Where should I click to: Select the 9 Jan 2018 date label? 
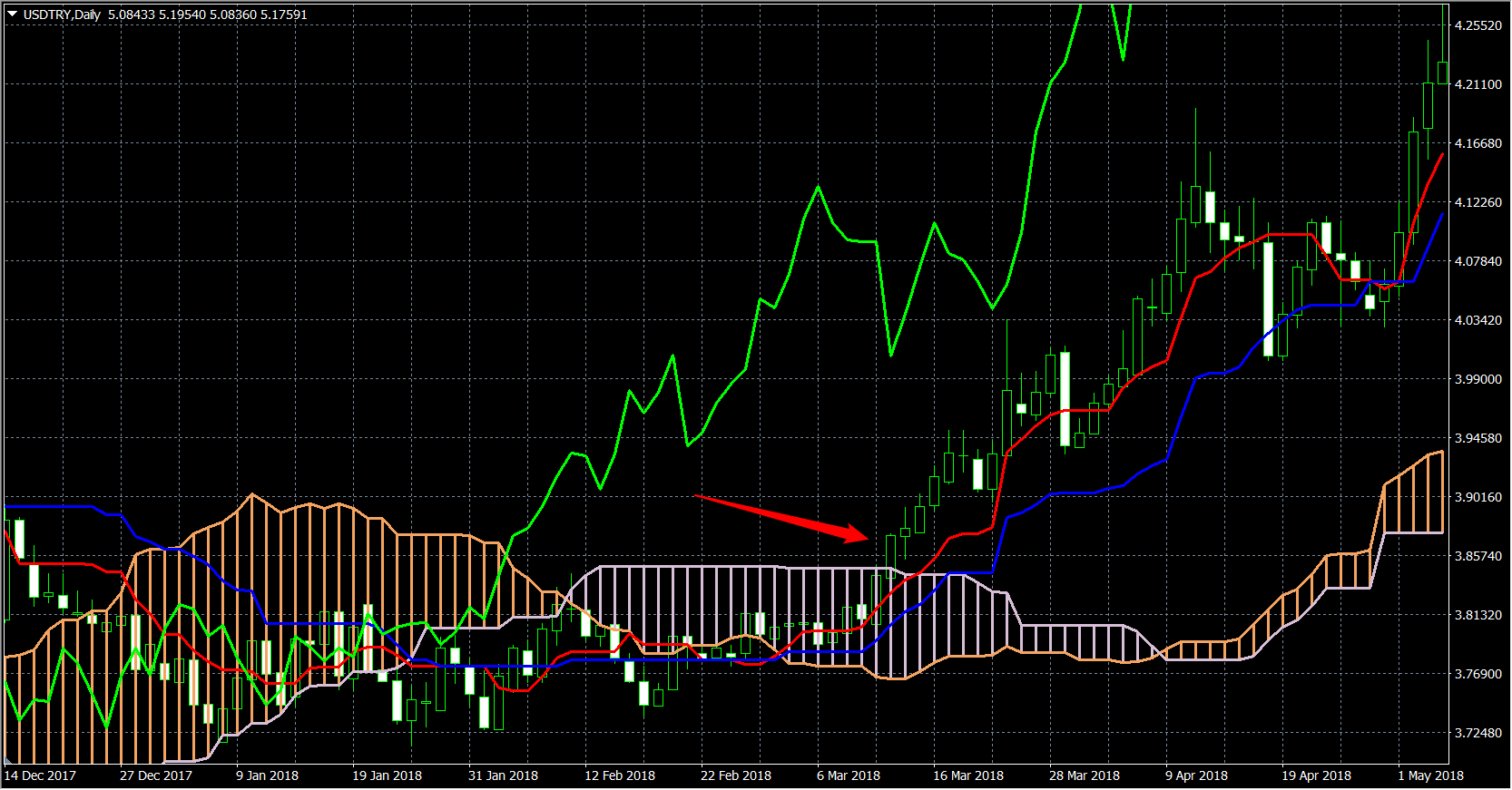pyautogui.click(x=267, y=775)
